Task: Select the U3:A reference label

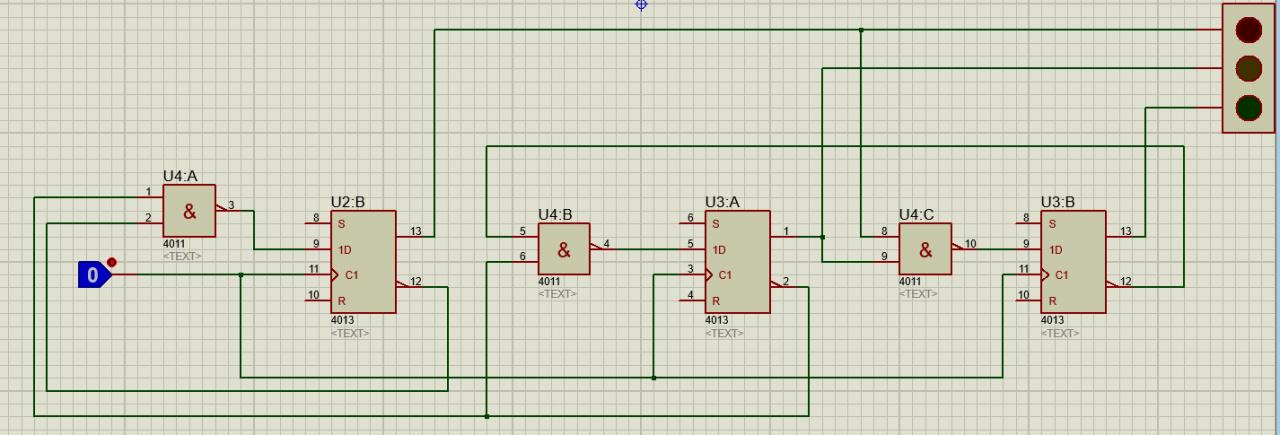Action: click(x=722, y=202)
